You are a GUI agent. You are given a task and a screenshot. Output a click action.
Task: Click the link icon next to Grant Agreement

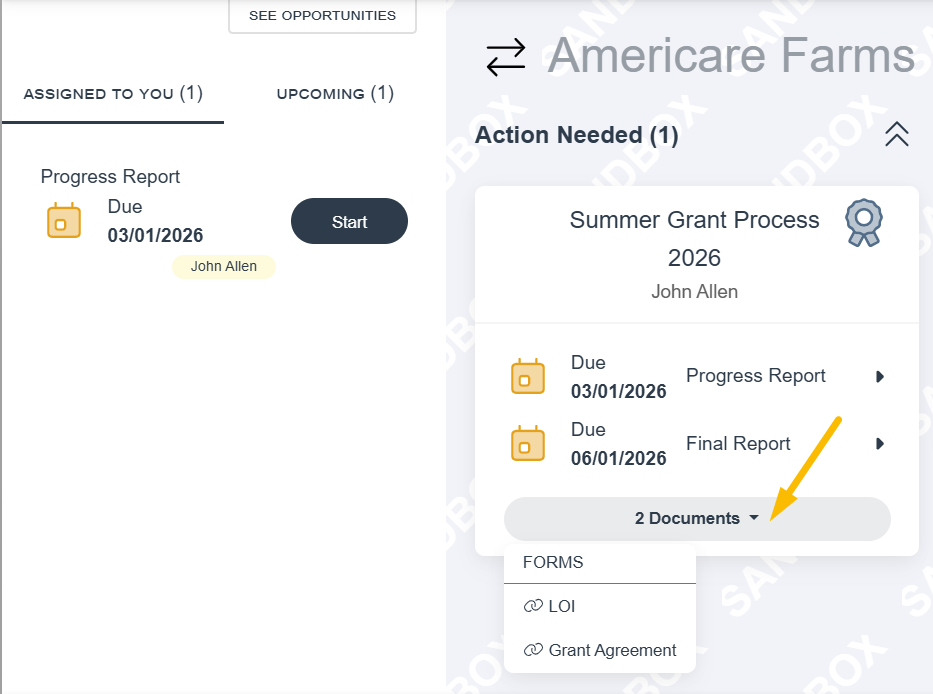point(533,650)
